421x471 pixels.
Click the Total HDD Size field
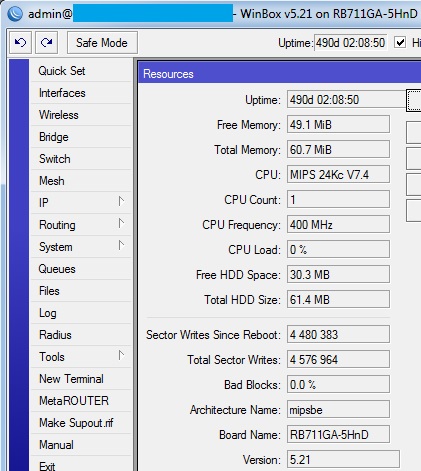(x=338, y=299)
